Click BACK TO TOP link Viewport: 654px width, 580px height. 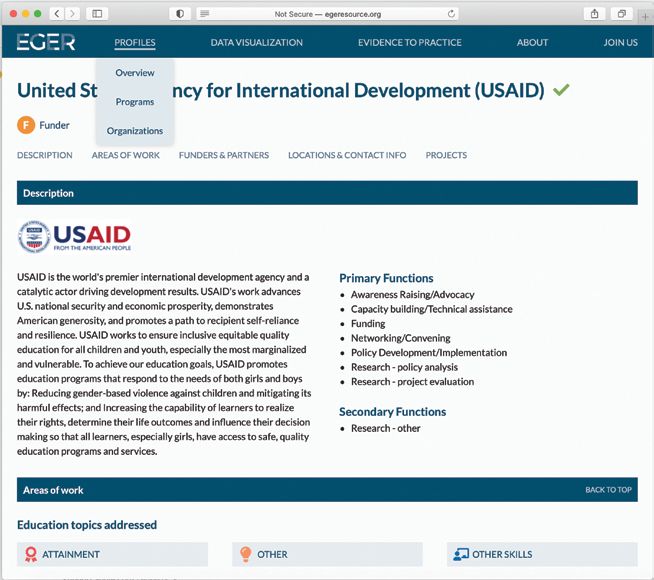608,490
